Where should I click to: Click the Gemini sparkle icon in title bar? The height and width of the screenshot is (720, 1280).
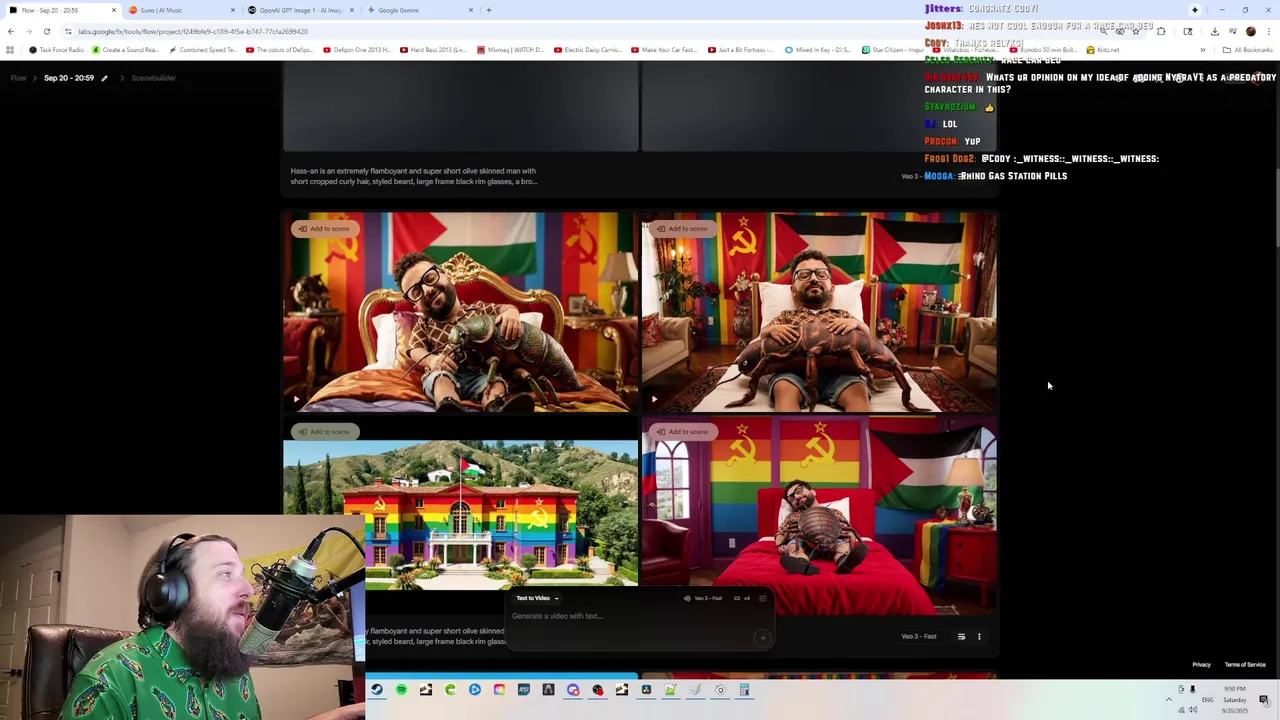(x=1194, y=10)
